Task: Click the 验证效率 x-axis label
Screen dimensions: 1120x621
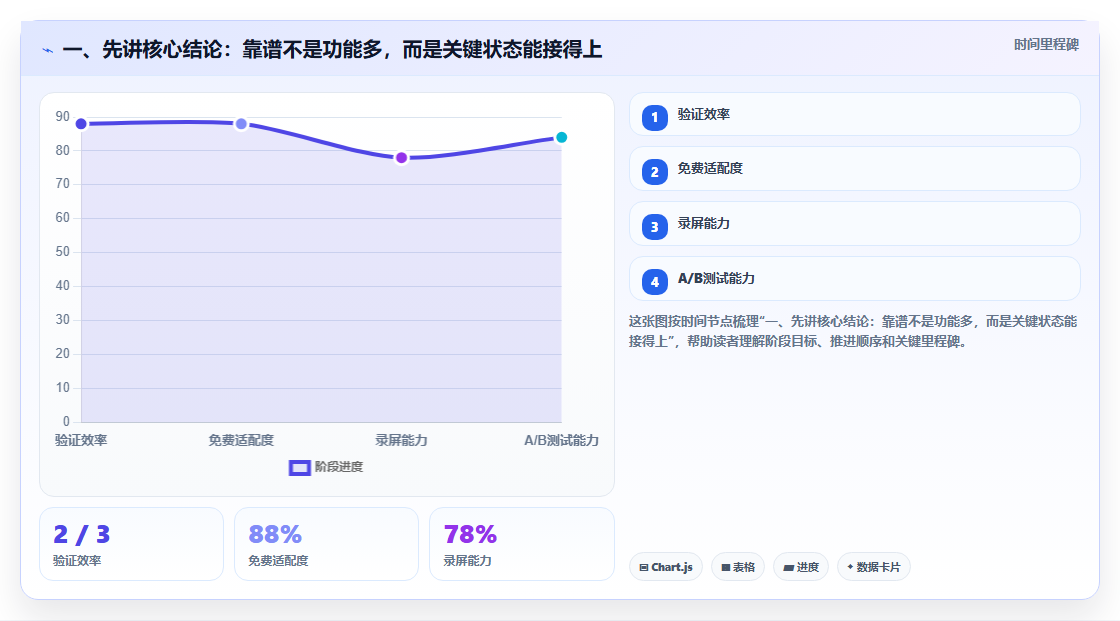Action: click(81, 440)
